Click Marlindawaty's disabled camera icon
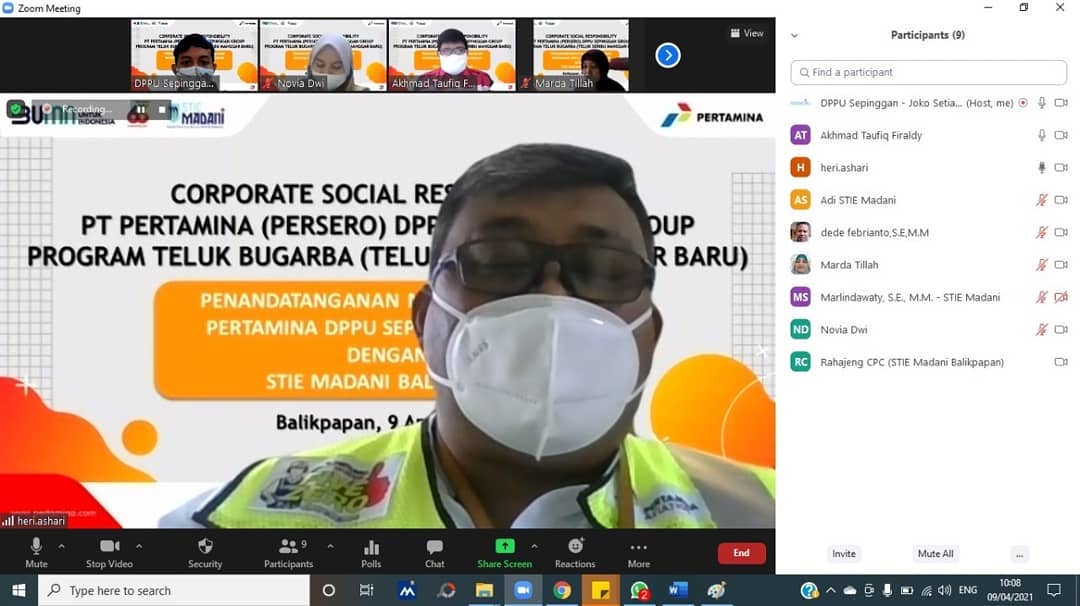Viewport: 1080px width, 606px height. [x=1061, y=297]
